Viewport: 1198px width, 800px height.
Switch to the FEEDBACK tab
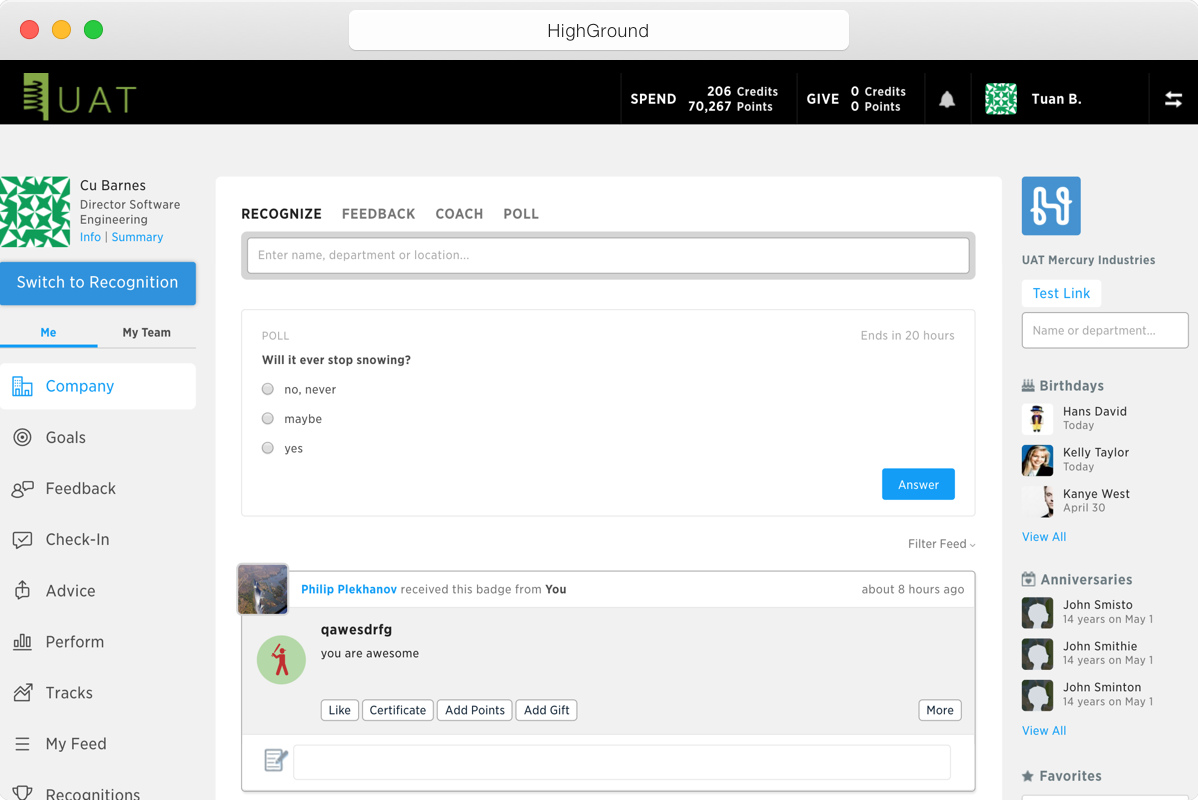coord(378,214)
